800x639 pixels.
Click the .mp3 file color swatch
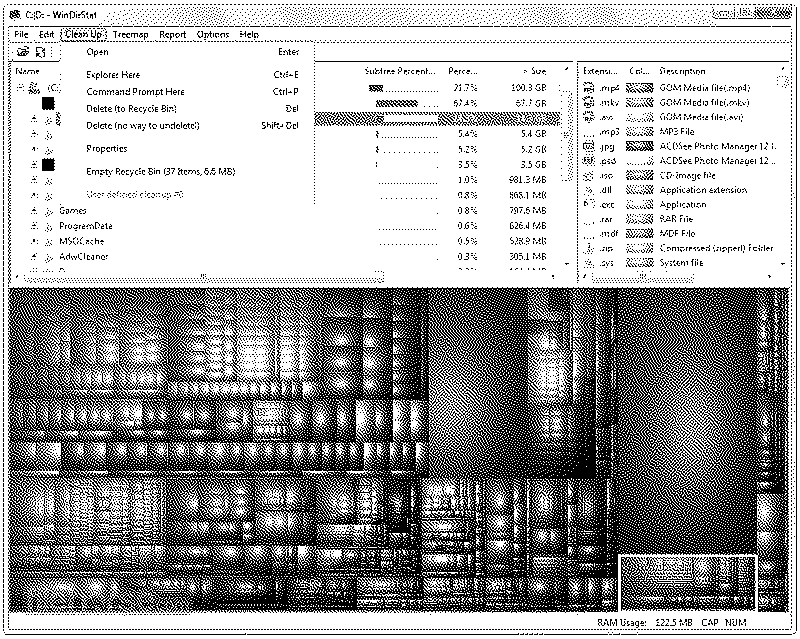point(640,131)
